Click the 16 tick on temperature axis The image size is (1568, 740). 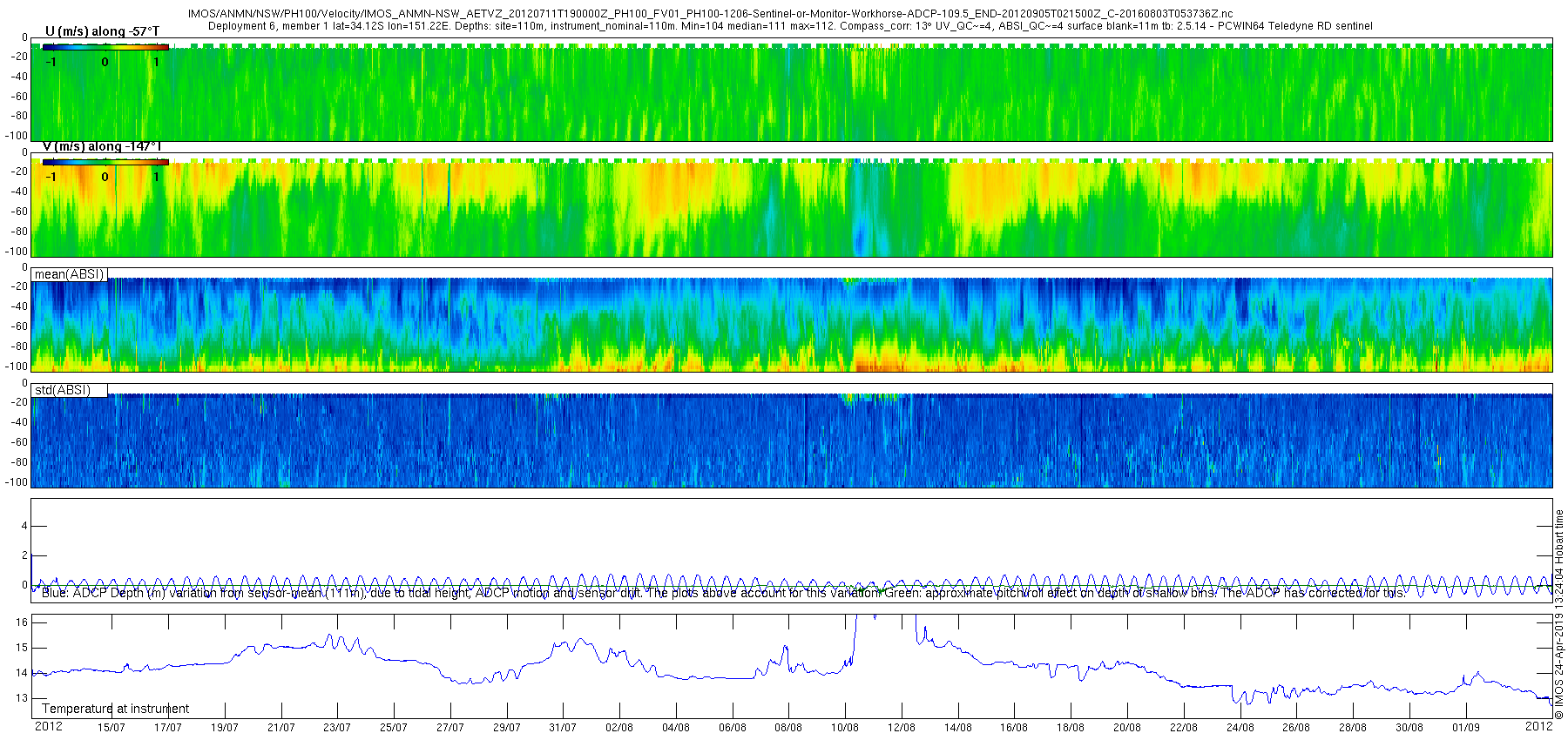click(22, 622)
